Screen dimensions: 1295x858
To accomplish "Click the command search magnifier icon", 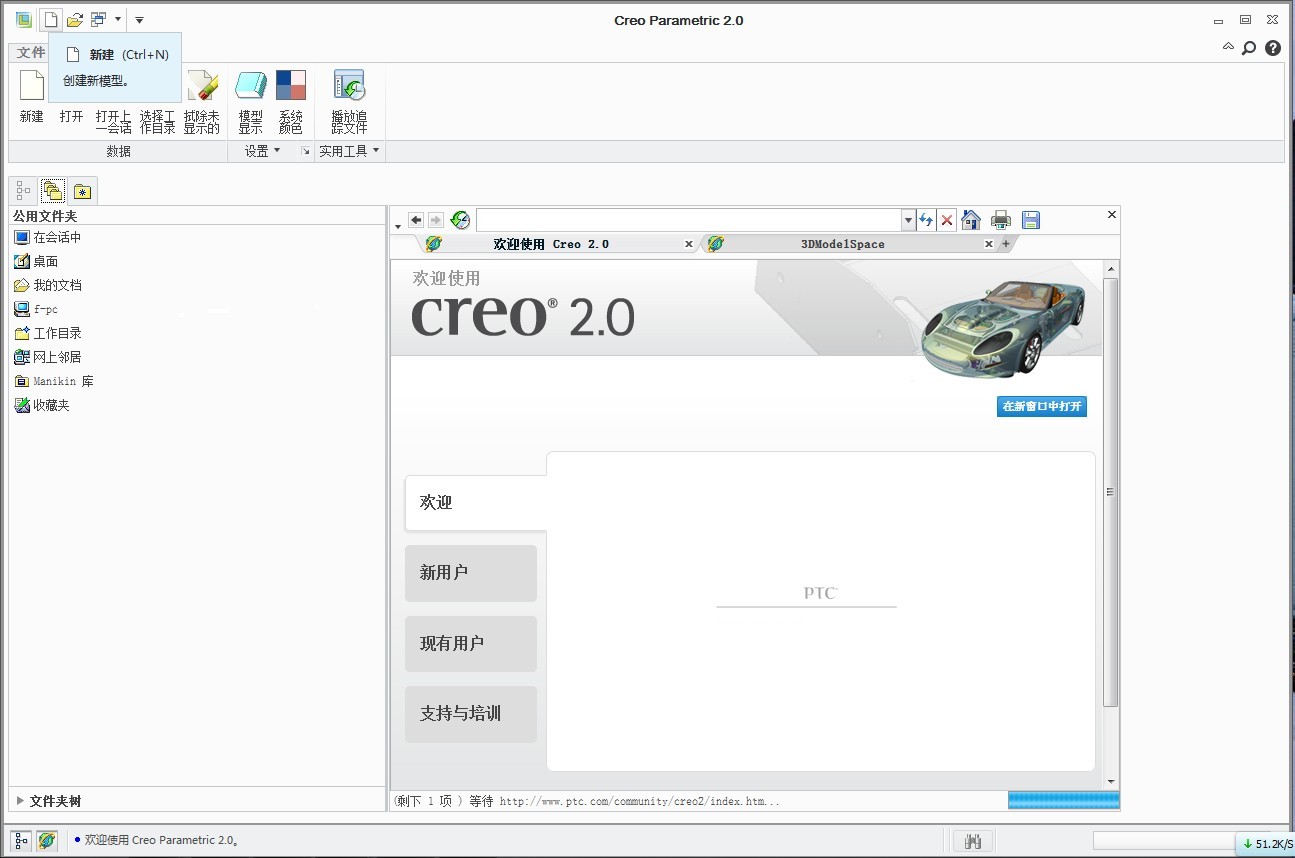I will click(x=1249, y=48).
